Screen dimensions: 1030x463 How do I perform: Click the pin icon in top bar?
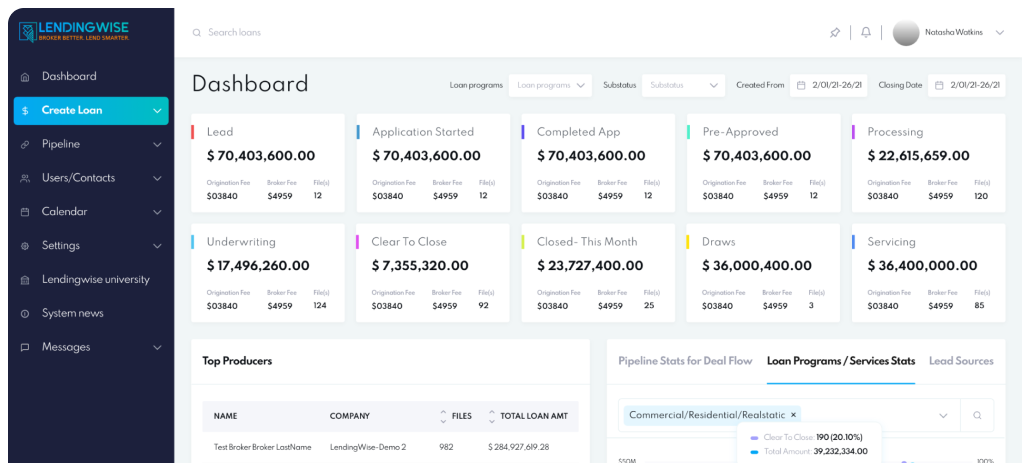[835, 33]
